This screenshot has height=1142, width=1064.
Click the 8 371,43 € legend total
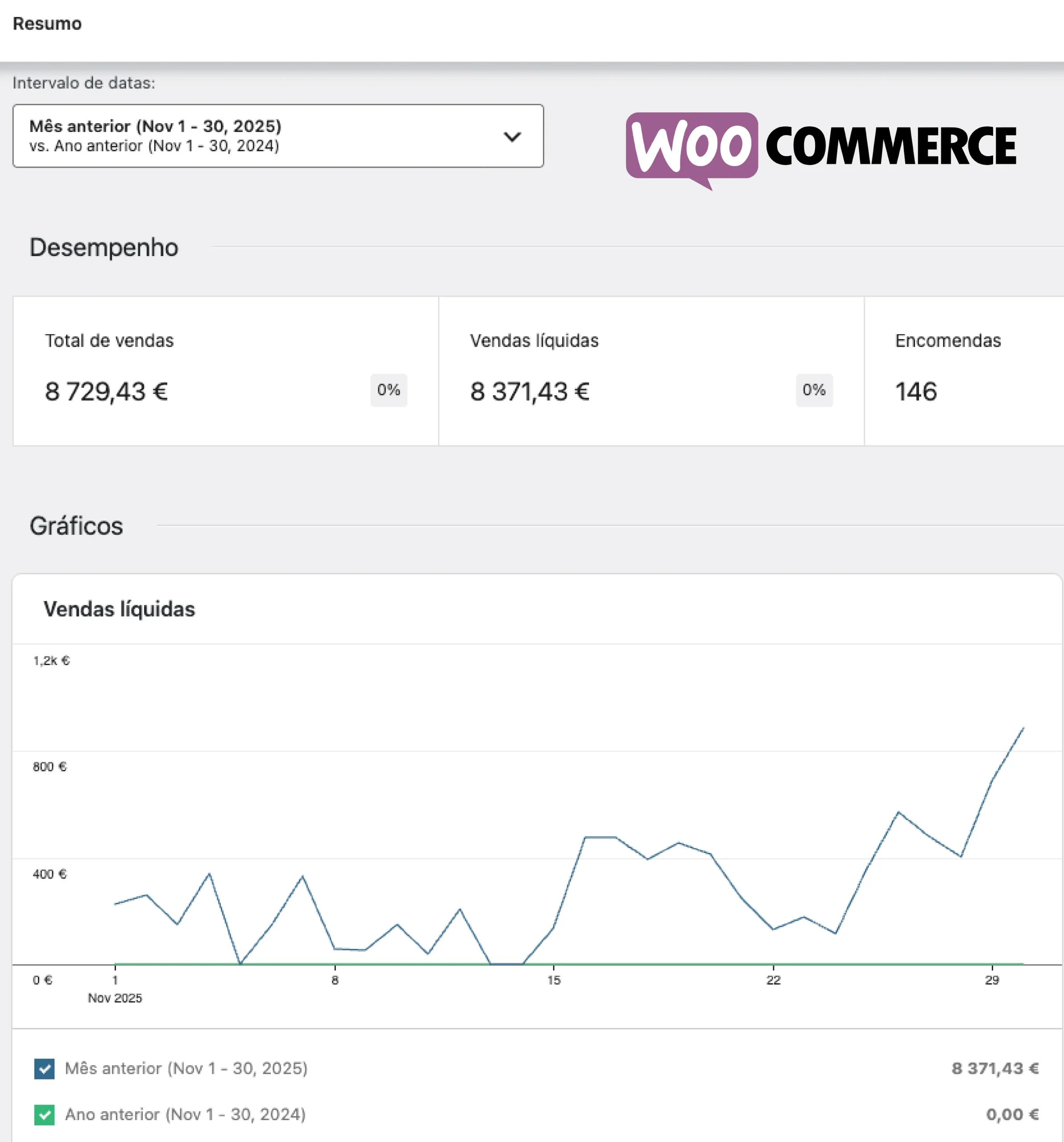(x=994, y=1068)
